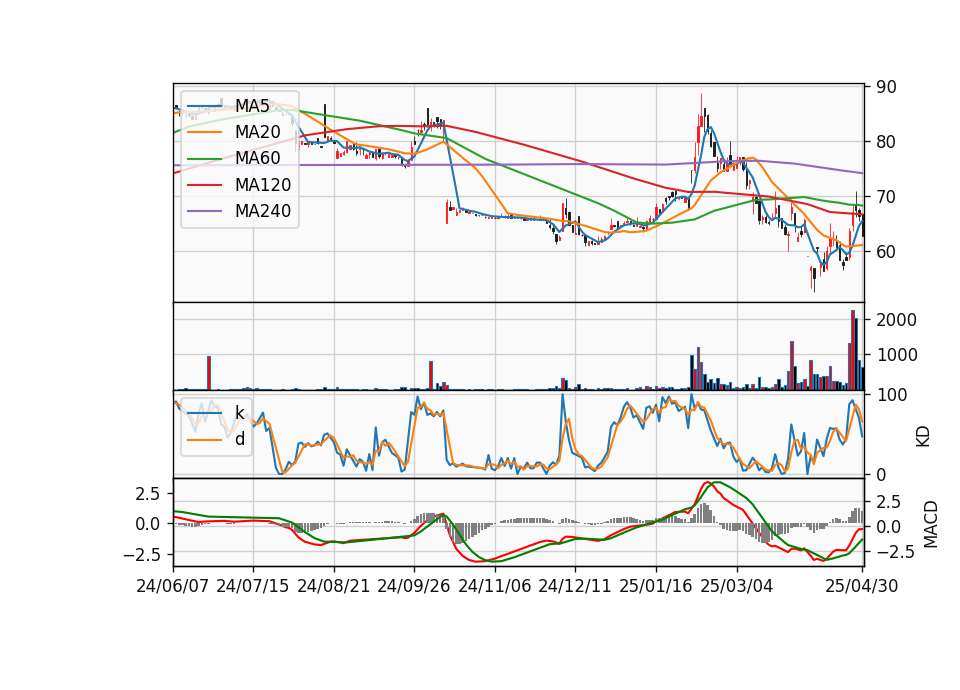The width and height of the screenshot is (960, 690).
Task: Click the 25/03/04 date label
Action: (x=737, y=586)
